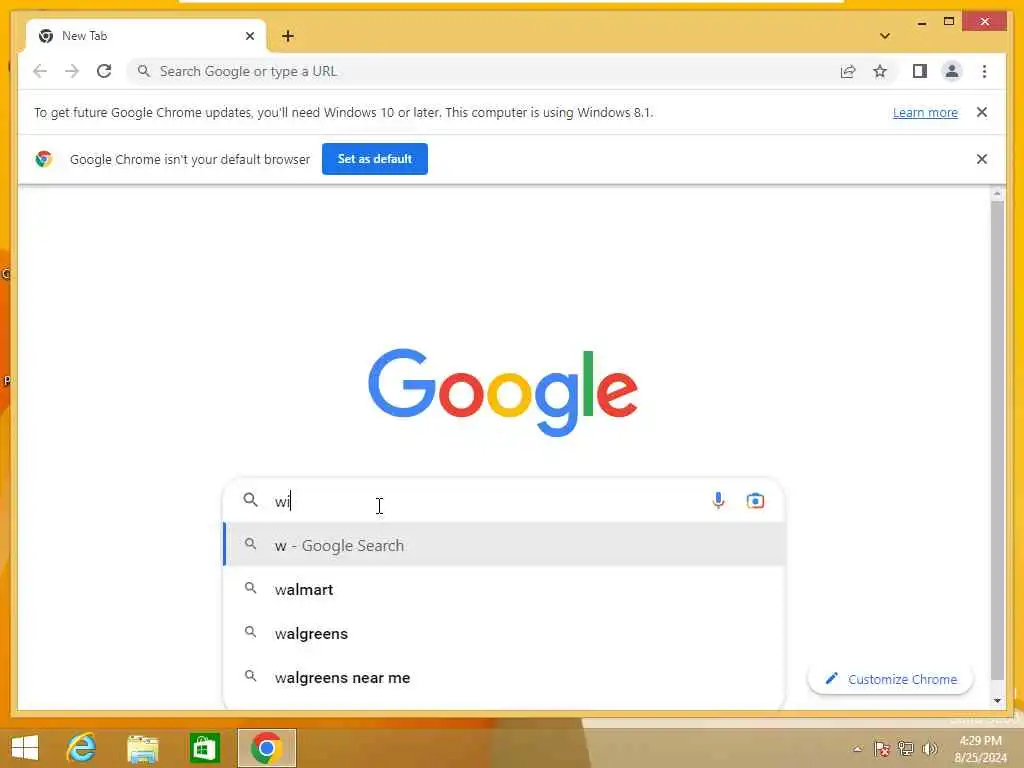Click the Customize Chrome button

tap(890, 679)
